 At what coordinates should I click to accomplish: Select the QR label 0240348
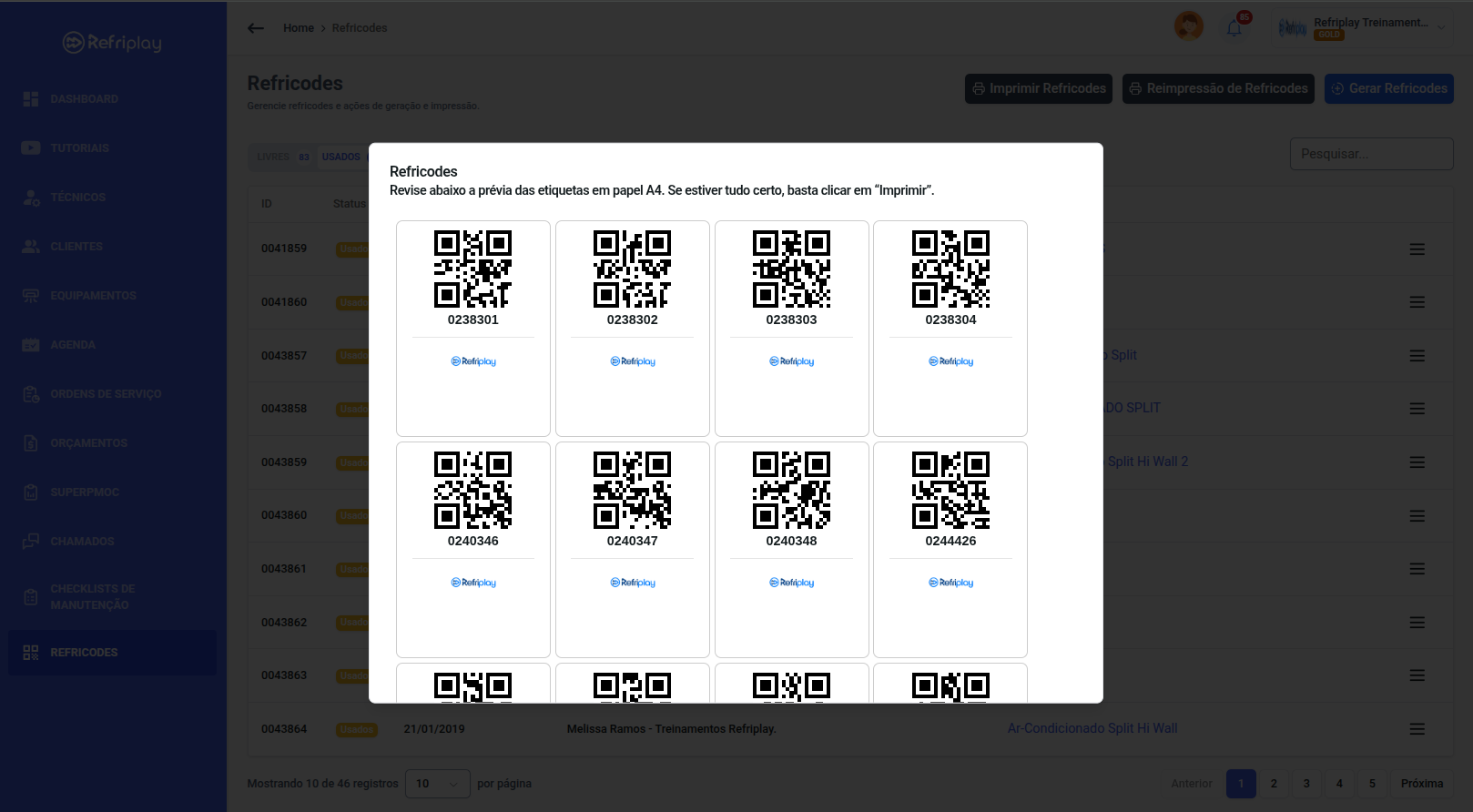click(792, 550)
